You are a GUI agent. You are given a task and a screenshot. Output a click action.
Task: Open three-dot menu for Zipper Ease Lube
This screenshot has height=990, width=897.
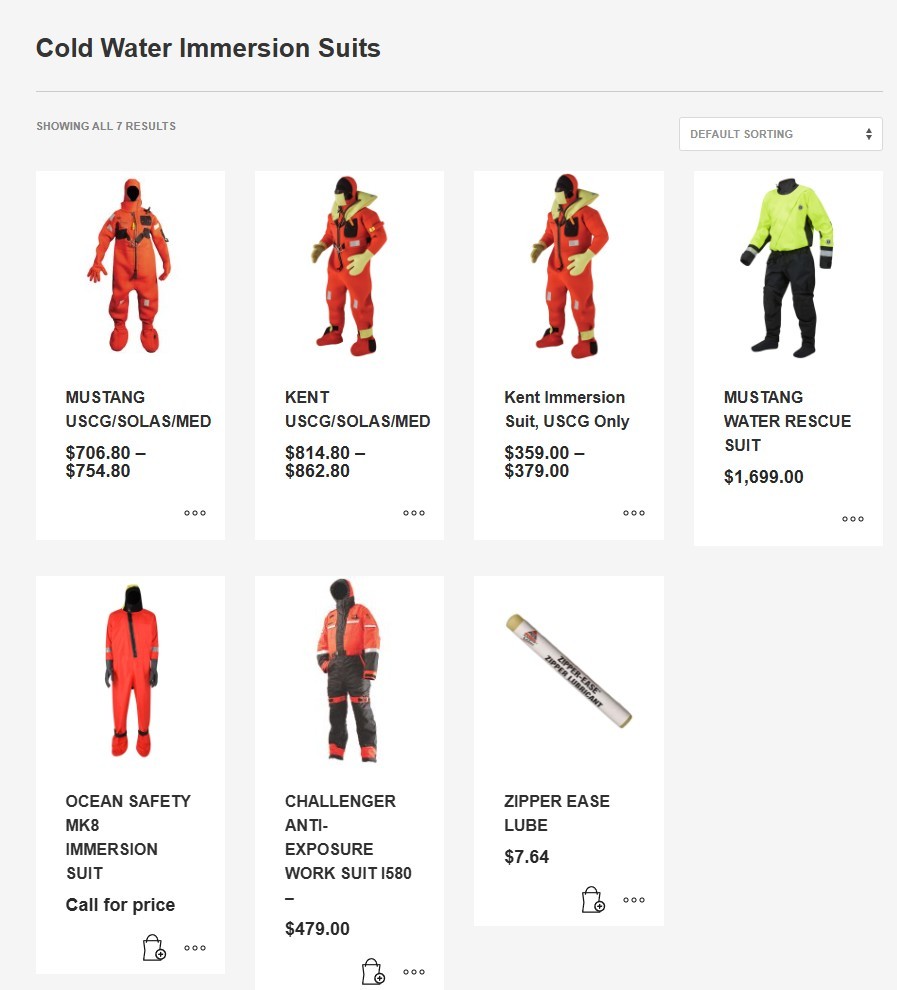634,900
